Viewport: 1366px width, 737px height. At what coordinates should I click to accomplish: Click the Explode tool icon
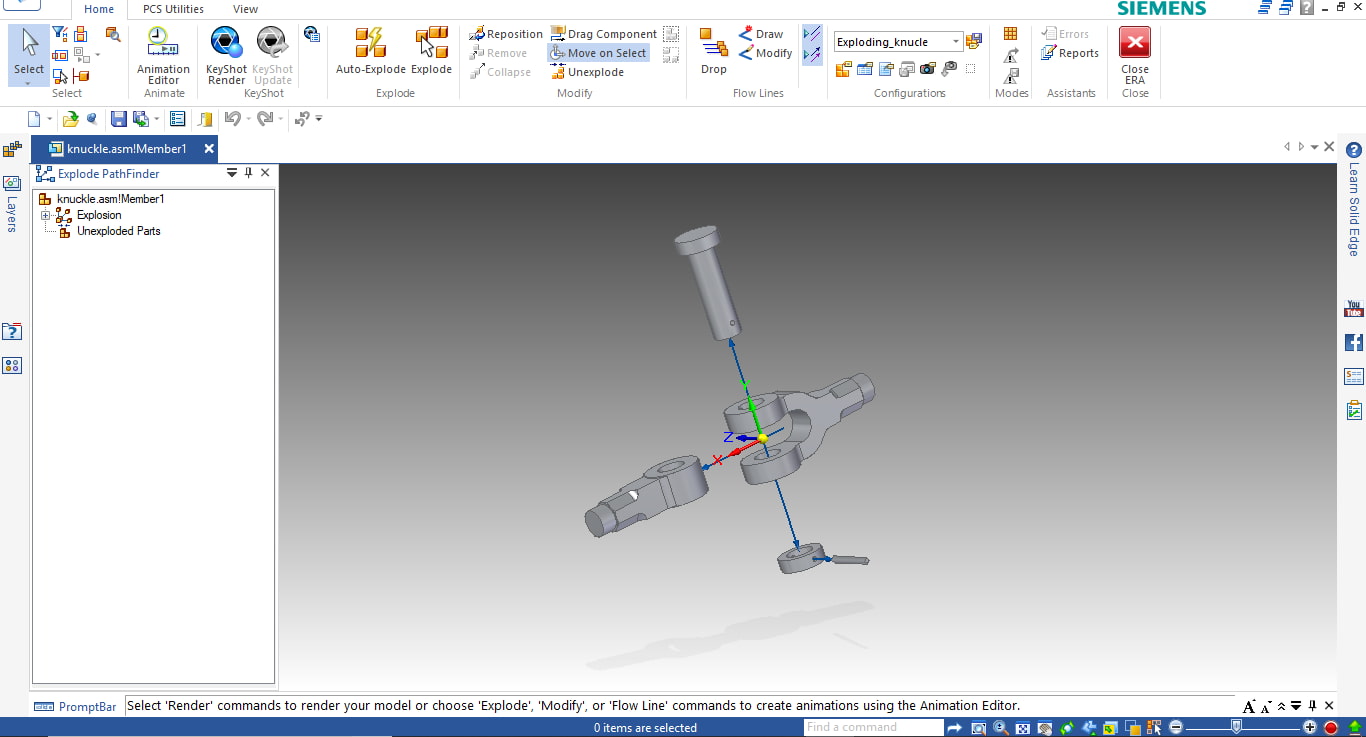(x=431, y=52)
